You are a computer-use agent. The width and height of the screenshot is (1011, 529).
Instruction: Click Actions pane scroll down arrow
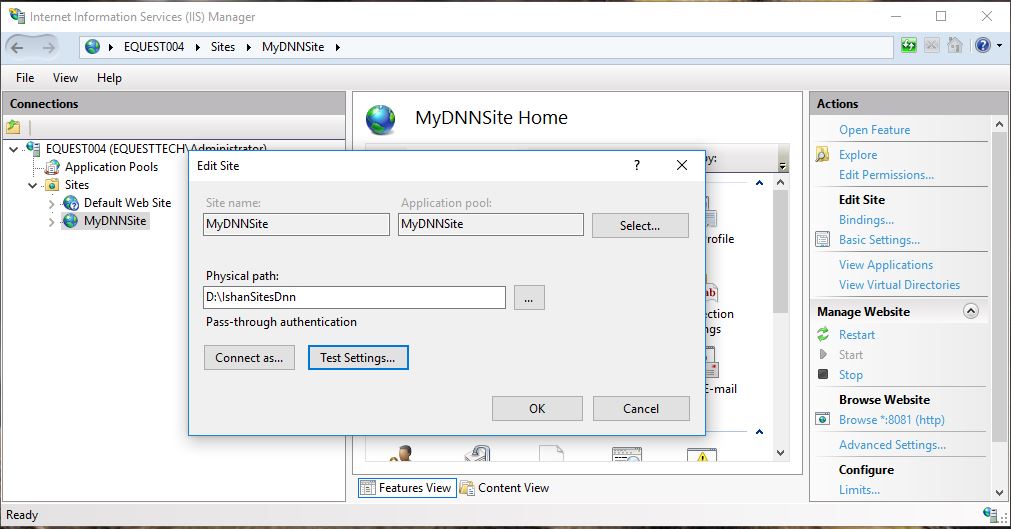999,492
